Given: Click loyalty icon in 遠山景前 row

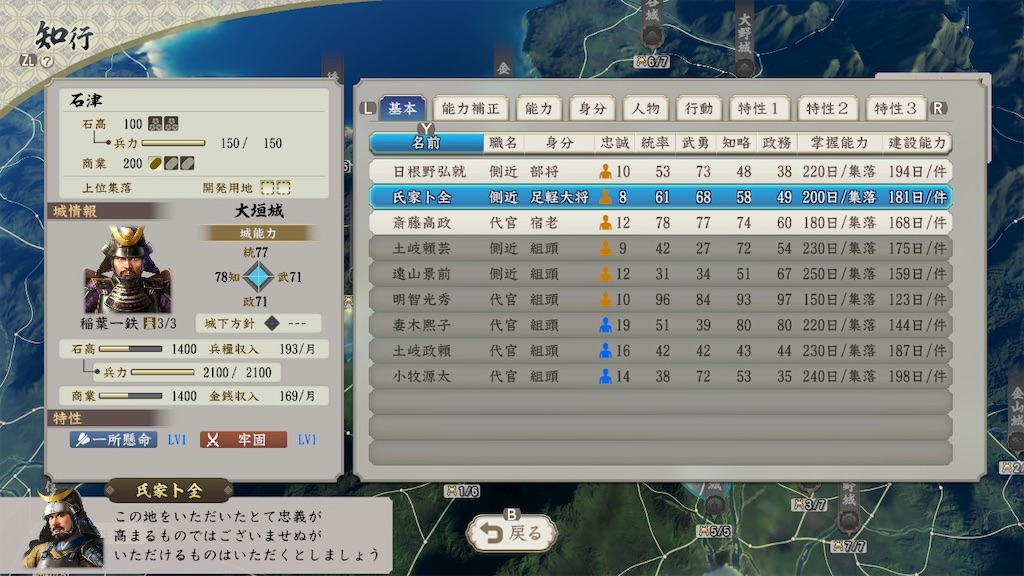Looking at the screenshot, I should point(605,274).
